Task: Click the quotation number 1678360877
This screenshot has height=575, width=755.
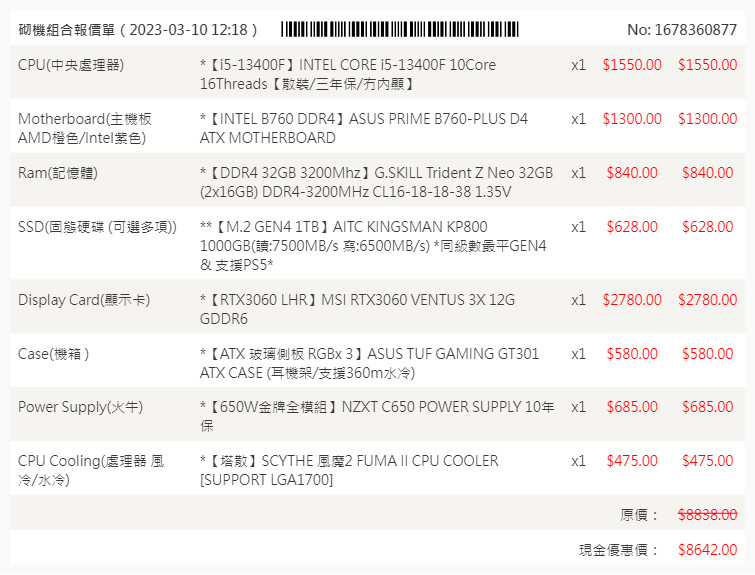Action: click(682, 30)
